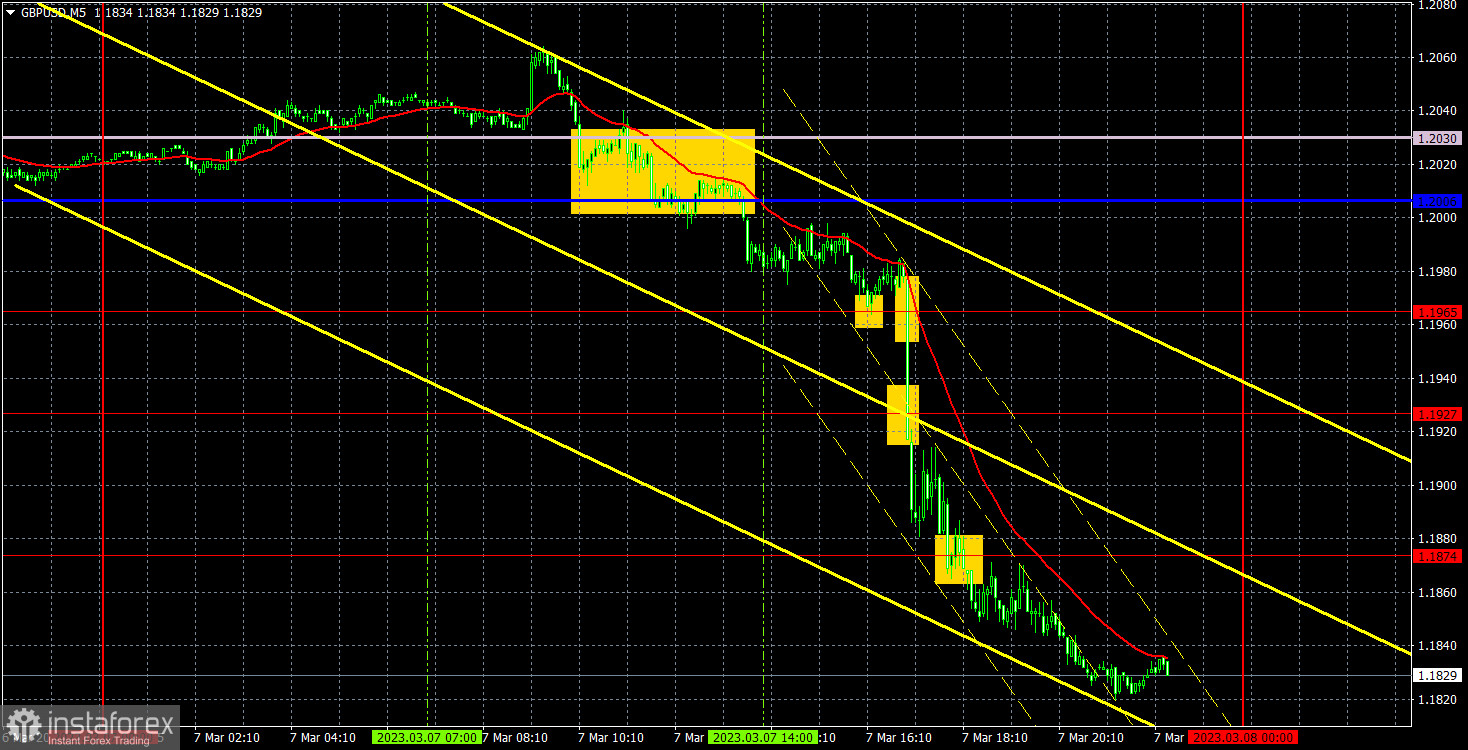Click the yellow signal box at 1.1874 level
Viewport: 1468px width, 750px height.
pos(959,559)
